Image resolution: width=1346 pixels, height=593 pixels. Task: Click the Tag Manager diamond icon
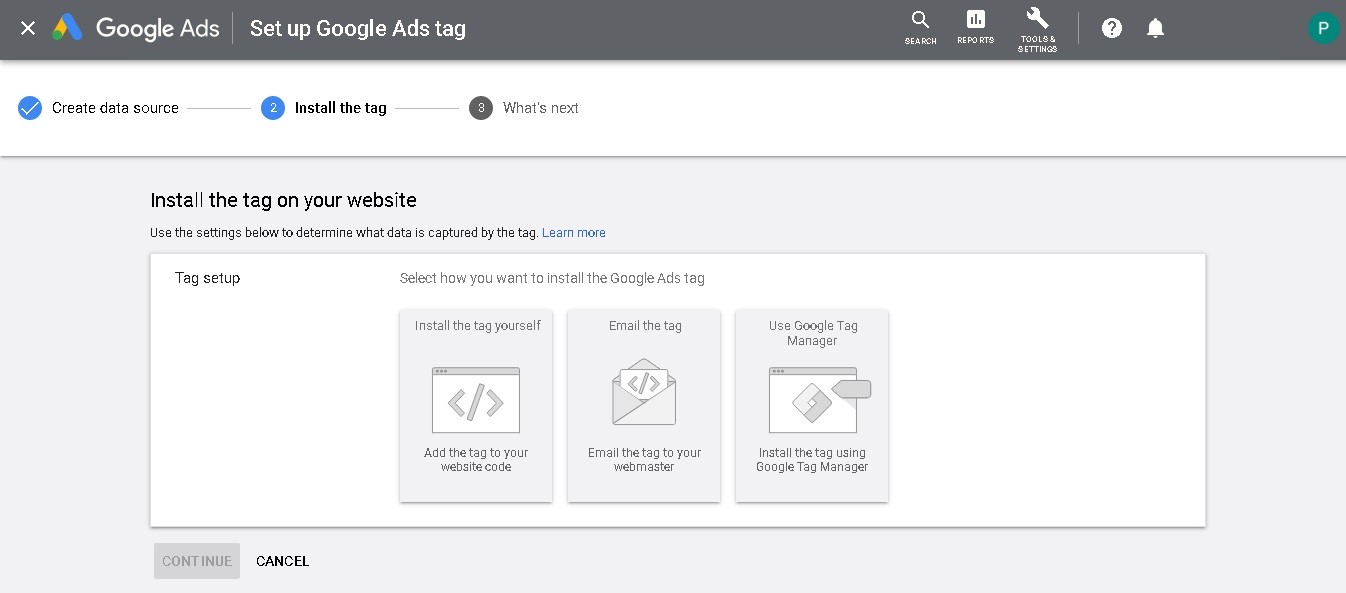820,400
